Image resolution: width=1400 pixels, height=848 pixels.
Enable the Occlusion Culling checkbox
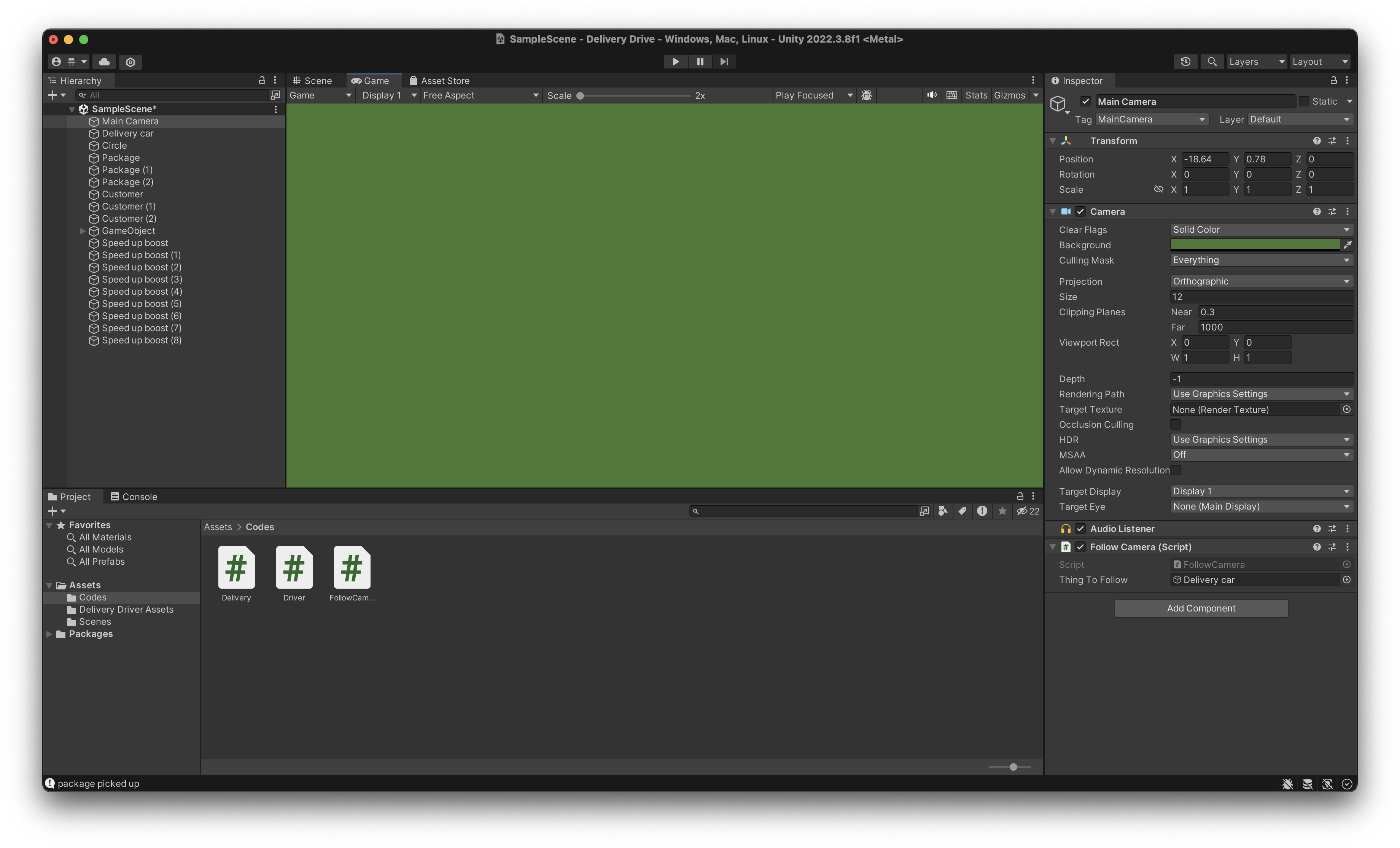(x=1176, y=424)
